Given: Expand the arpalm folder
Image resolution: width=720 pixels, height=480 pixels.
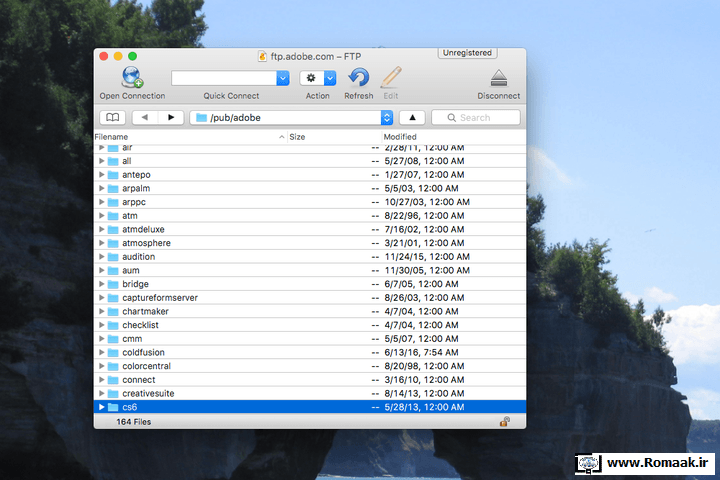Looking at the screenshot, I should (101, 188).
